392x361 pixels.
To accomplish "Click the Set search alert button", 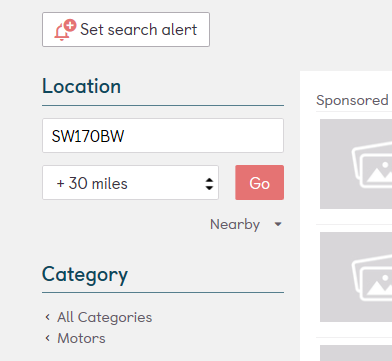I will click(x=126, y=30).
